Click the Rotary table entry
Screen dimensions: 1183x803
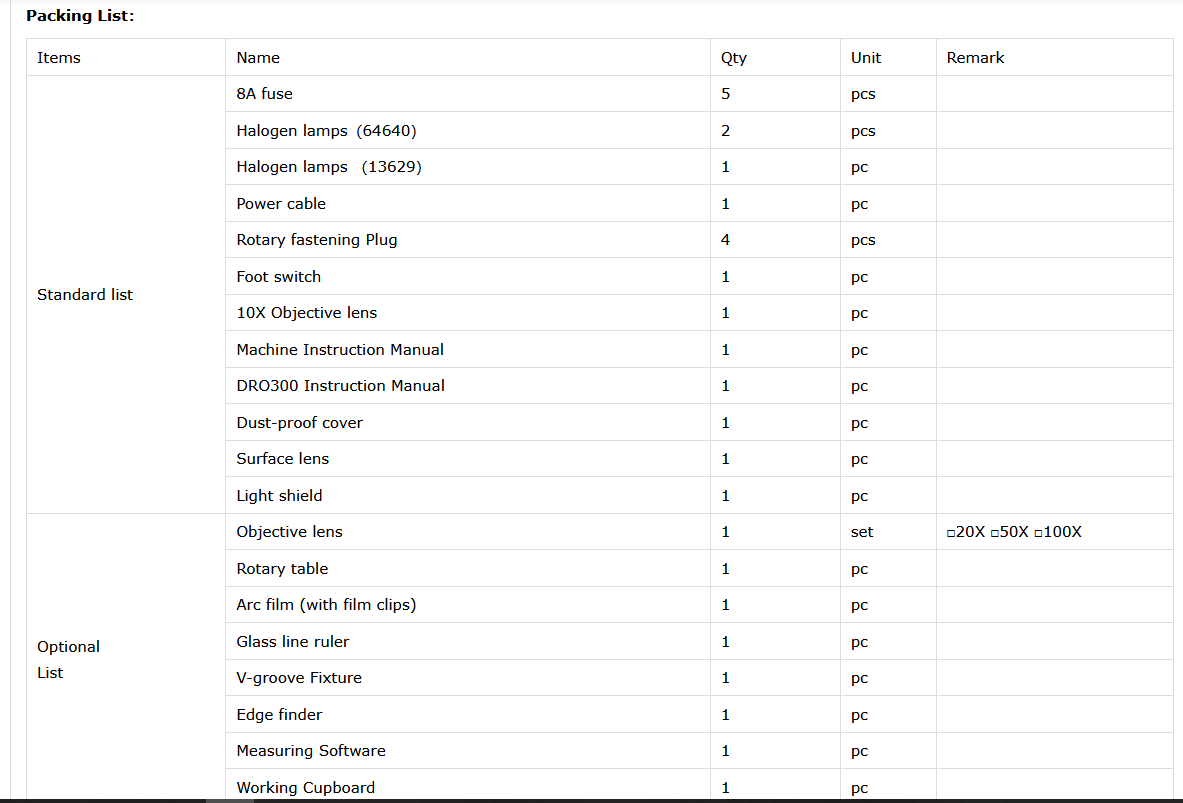pos(282,569)
